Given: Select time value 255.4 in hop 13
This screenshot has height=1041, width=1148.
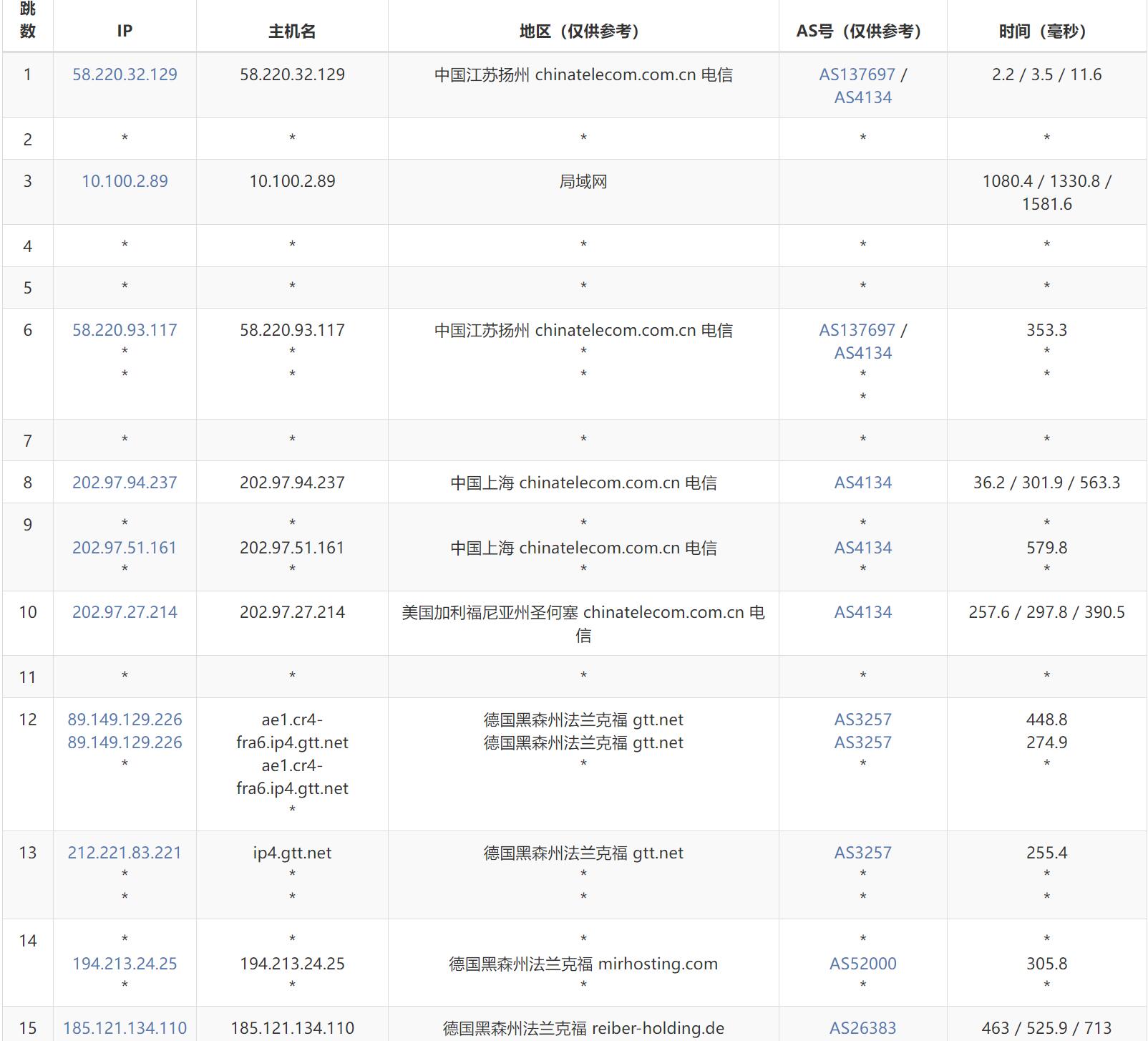Looking at the screenshot, I should coord(1047,853).
